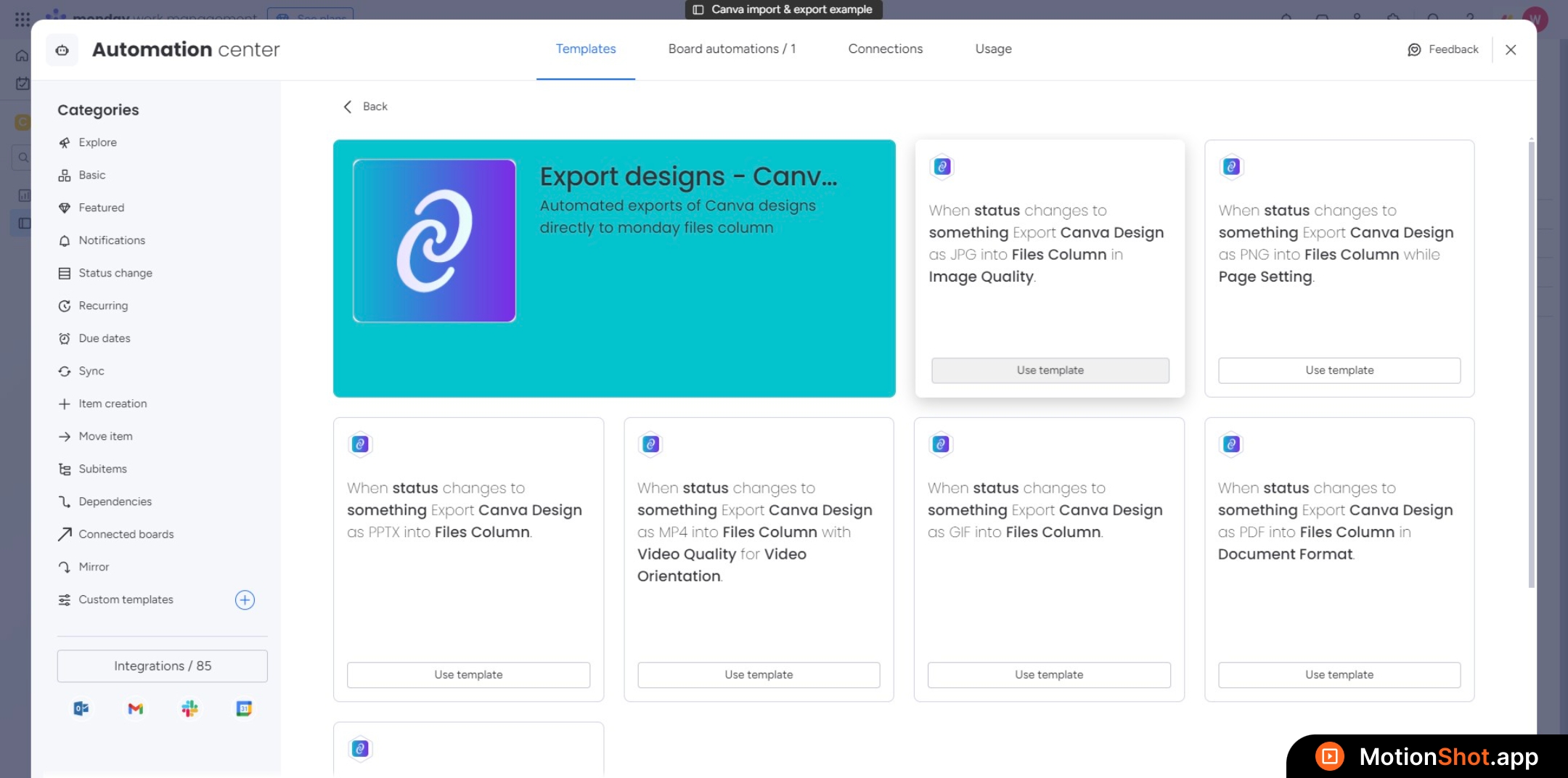Screen dimensions: 1568x778
Task: Click the Feedback chat icon
Action: pos(1413,49)
